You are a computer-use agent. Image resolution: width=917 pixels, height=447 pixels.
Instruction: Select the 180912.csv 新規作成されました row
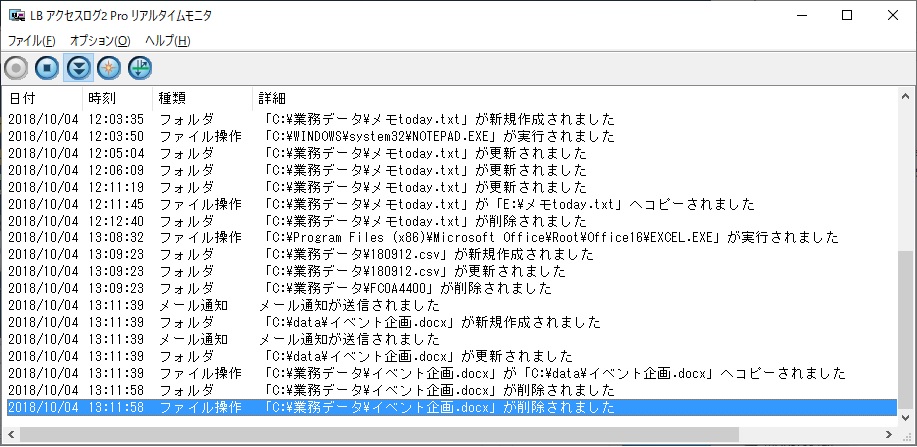[451, 255]
